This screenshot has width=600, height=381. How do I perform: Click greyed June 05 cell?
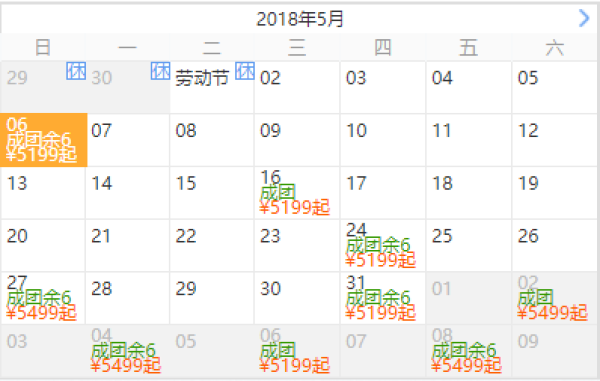(212, 351)
